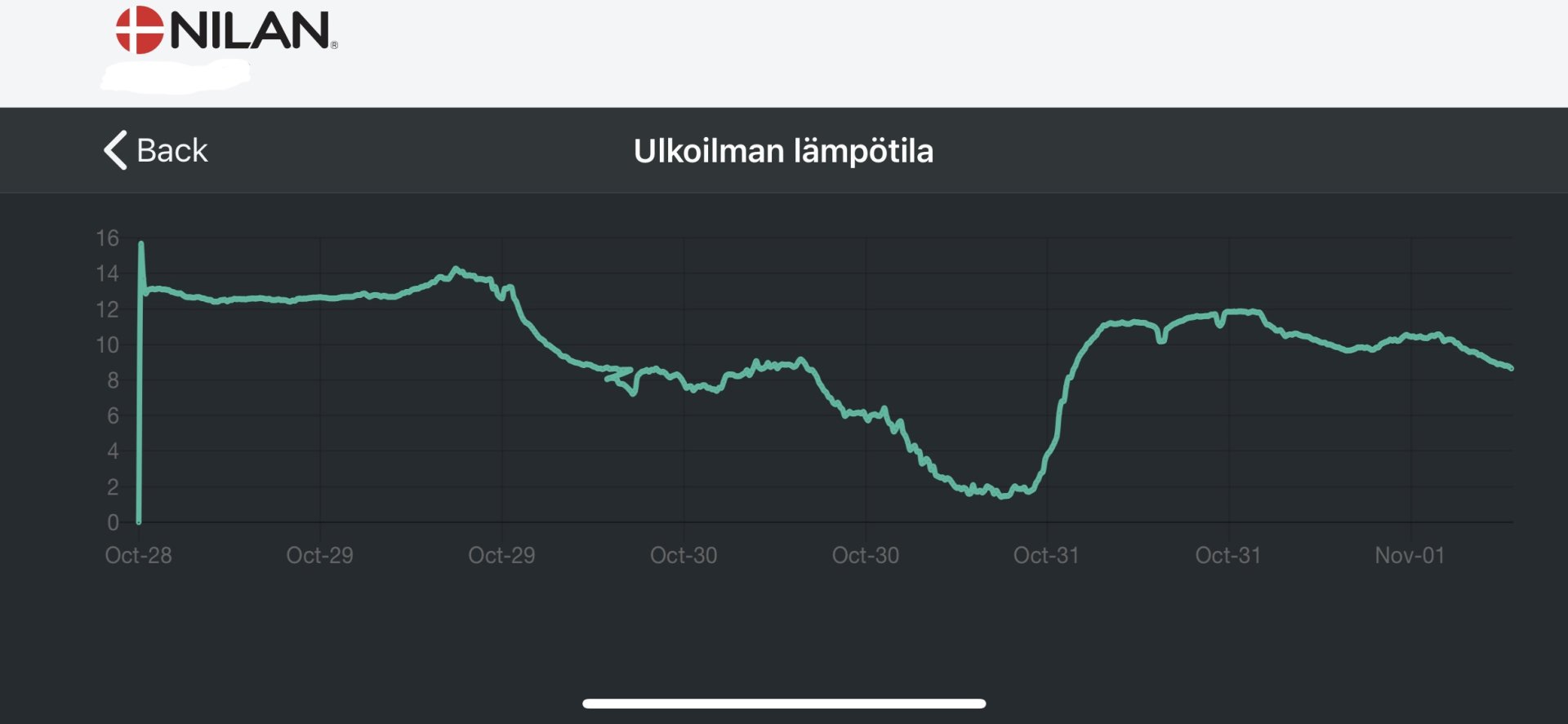Click the first Oct-29 axis label
Viewport: 1568px width, 724px height.
coord(319,556)
